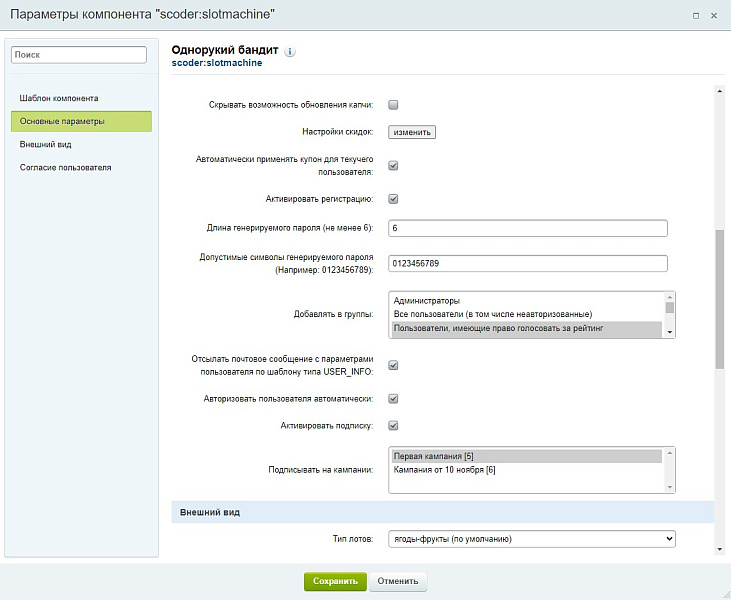Click the Сохранить button
This screenshot has width=731, height=600.
pyautogui.click(x=335, y=580)
